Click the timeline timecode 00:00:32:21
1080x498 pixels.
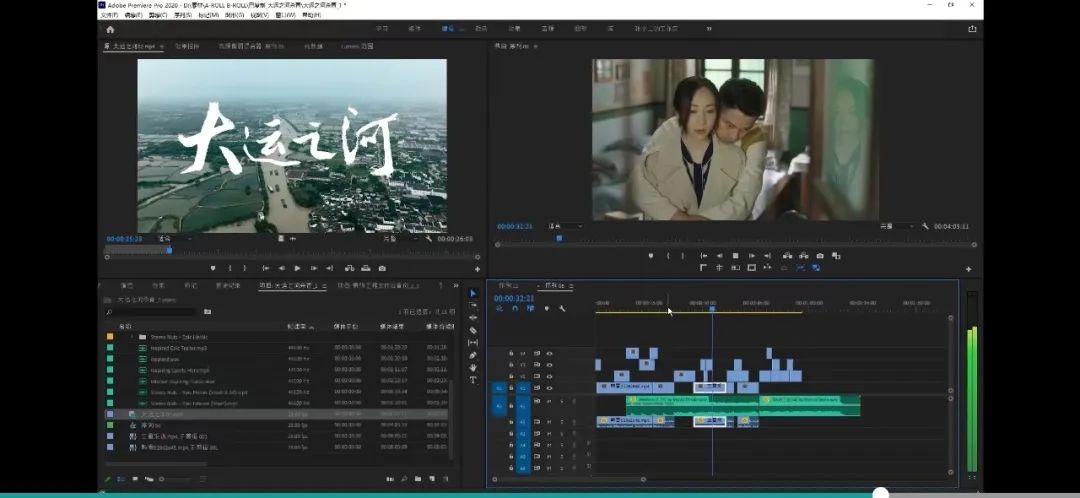[x=513, y=298]
